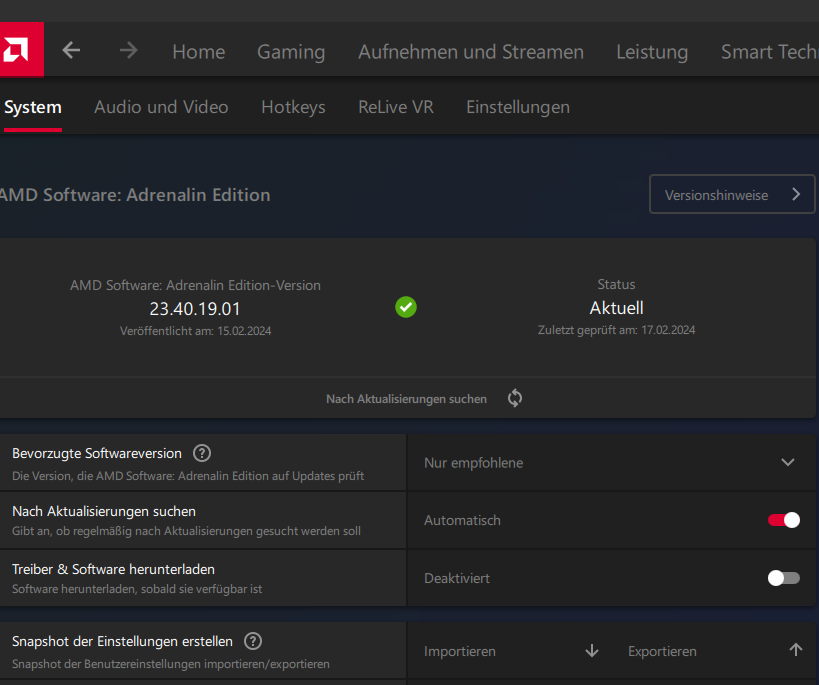Open the Home tab
The height and width of the screenshot is (685, 819).
pos(199,52)
